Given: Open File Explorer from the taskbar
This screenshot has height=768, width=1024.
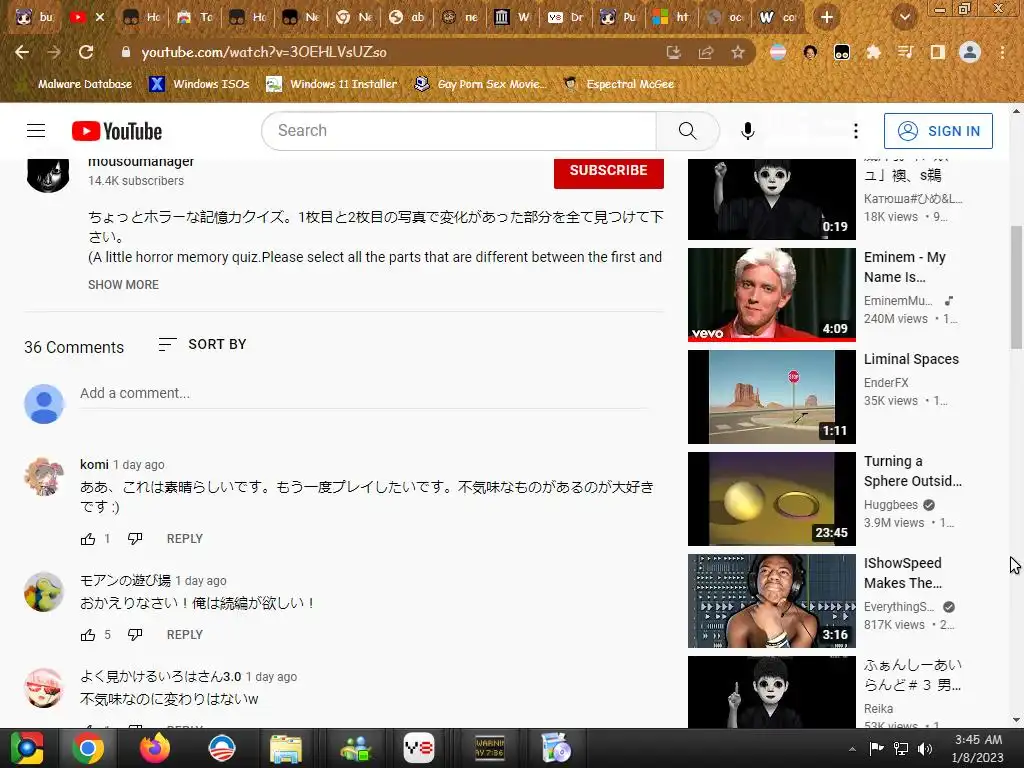Looking at the screenshot, I should pos(286,748).
